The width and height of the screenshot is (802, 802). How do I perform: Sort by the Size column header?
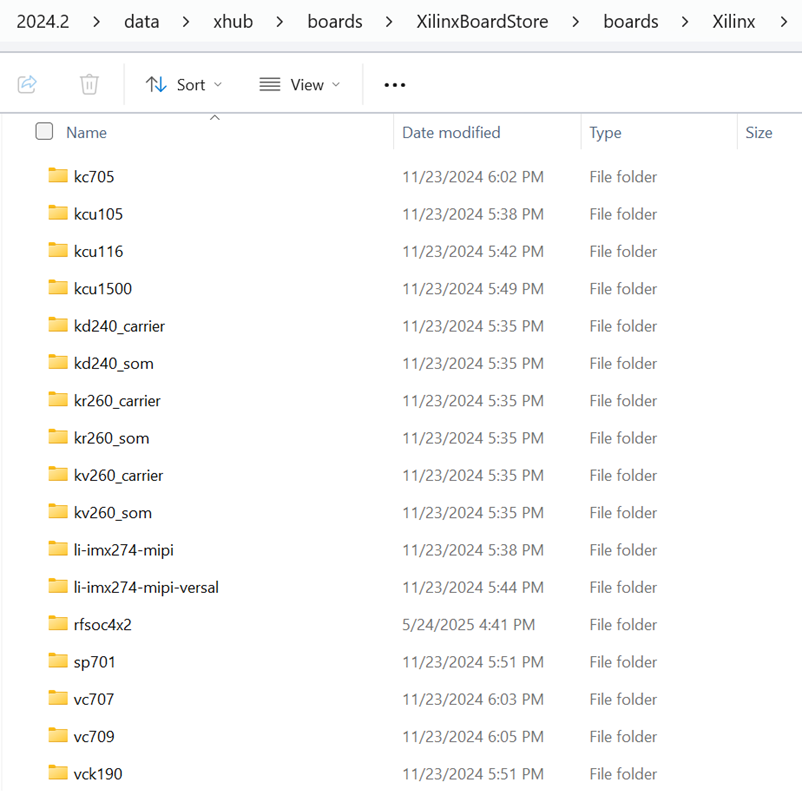759,132
